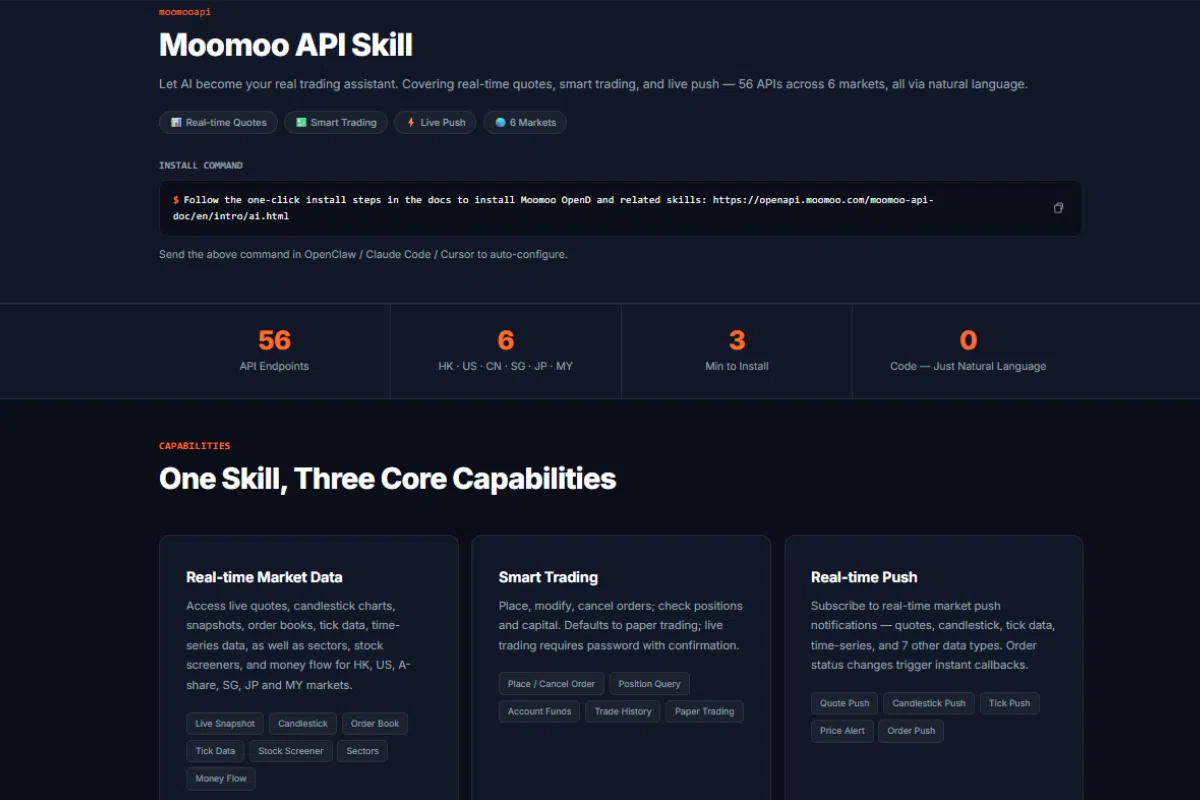The image size is (1200, 800).
Task: Select the Real-time Quotes pill
Action: coord(219,122)
